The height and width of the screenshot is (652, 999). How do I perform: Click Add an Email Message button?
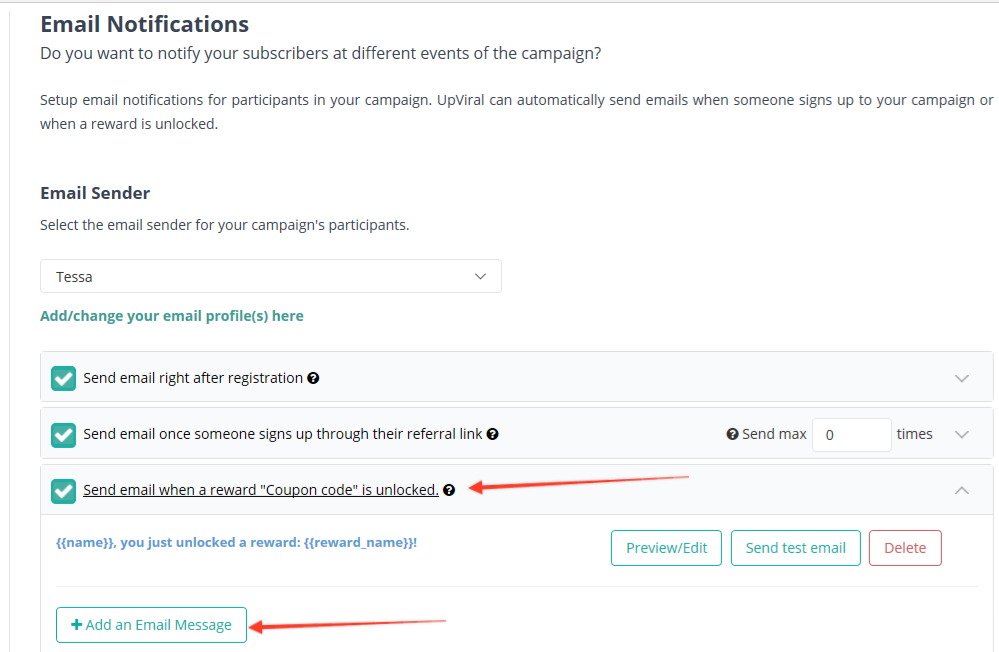(x=151, y=625)
